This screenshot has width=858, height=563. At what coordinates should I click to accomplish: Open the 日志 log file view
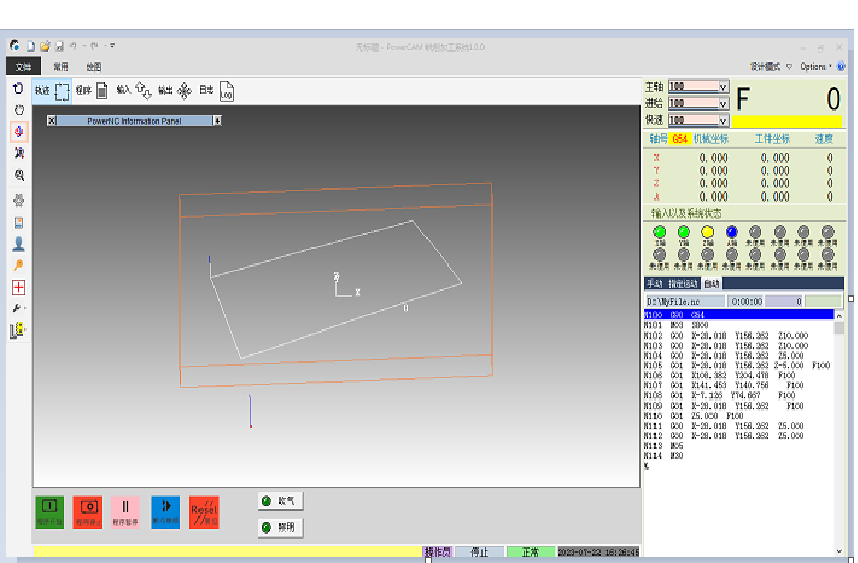pyautogui.click(x=217, y=91)
